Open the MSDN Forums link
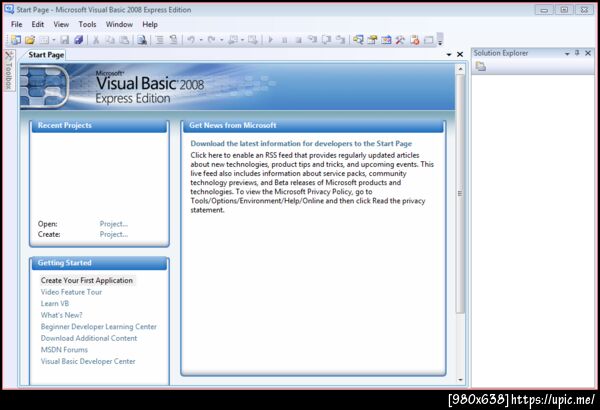Viewport: 600px width, 410px height. pos(64,350)
